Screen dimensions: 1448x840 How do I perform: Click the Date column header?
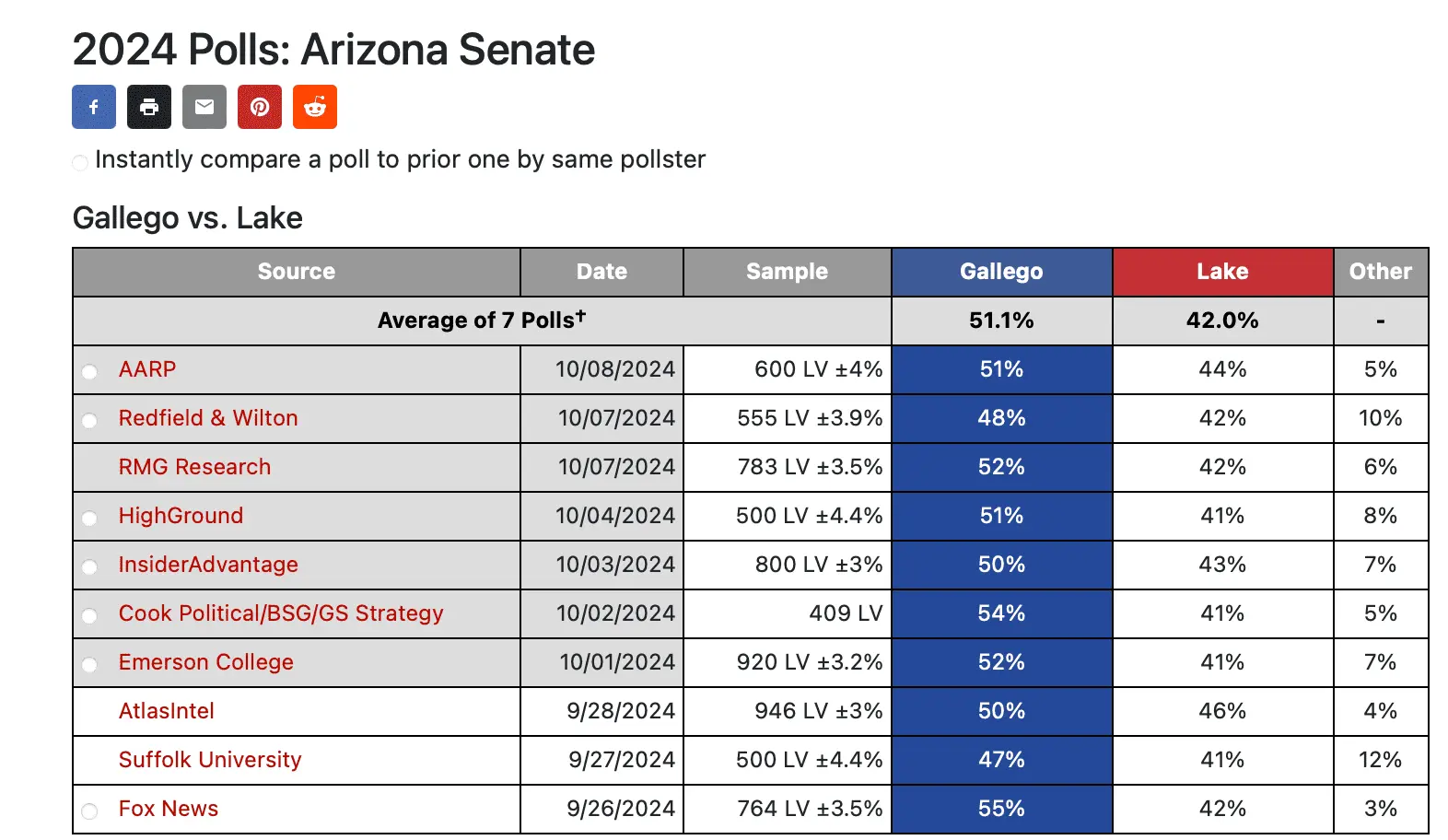[x=601, y=272]
